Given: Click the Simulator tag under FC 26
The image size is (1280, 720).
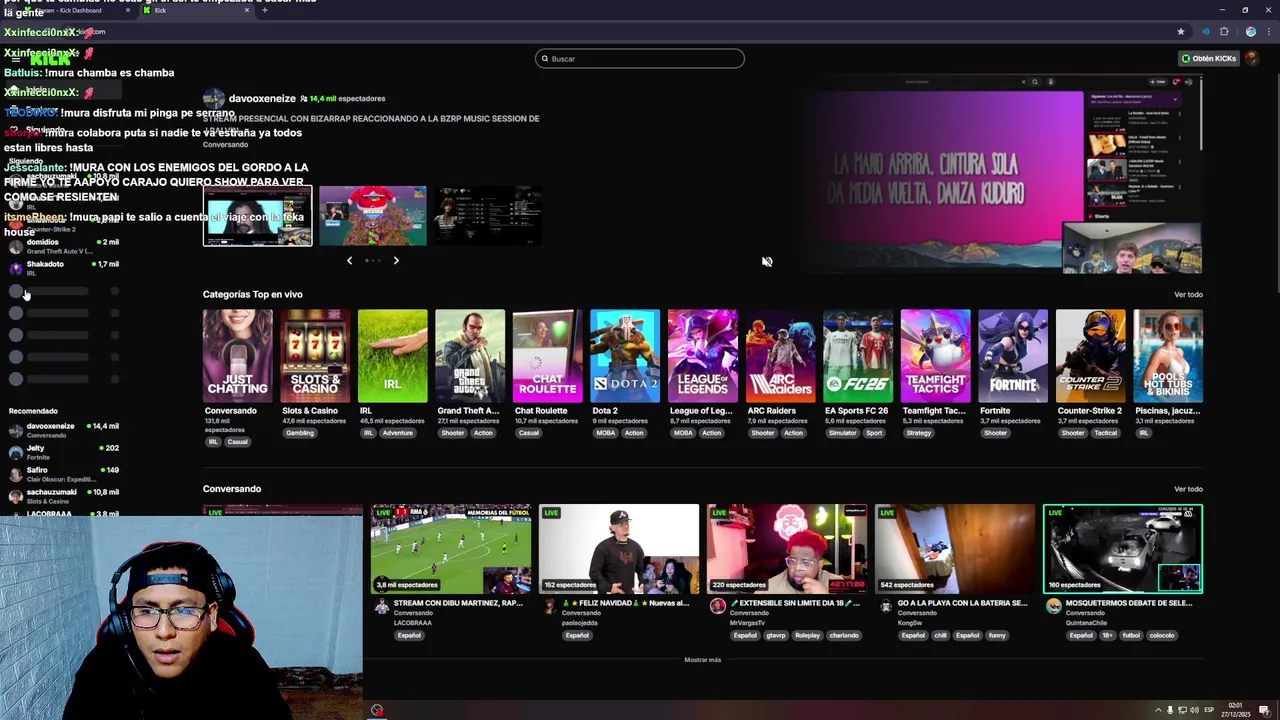Looking at the screenshot, I should [x=842, y=433].
